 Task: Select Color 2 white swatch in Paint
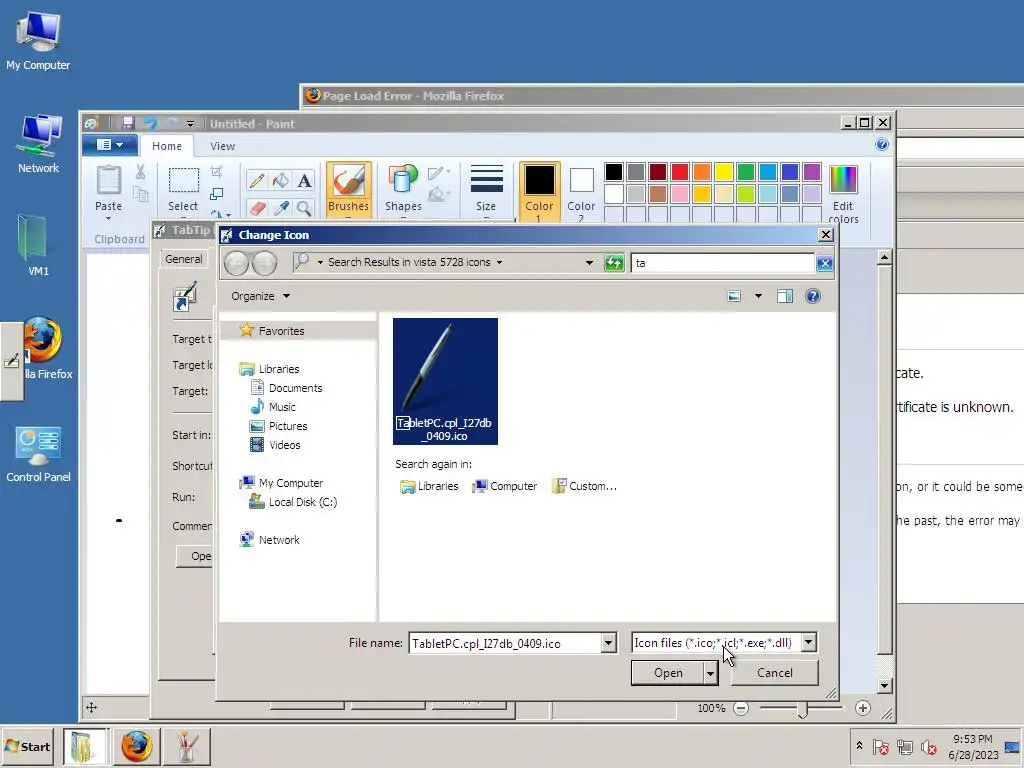tap(581, 191)
